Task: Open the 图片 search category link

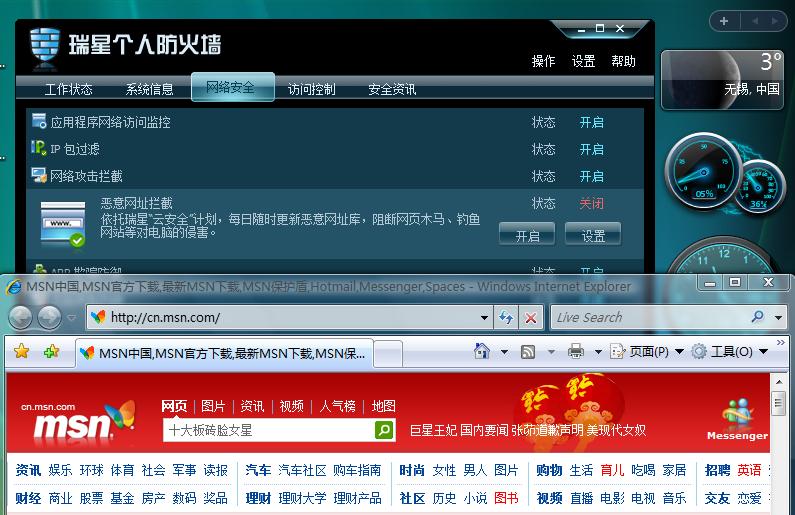Action: pos(213,406)
